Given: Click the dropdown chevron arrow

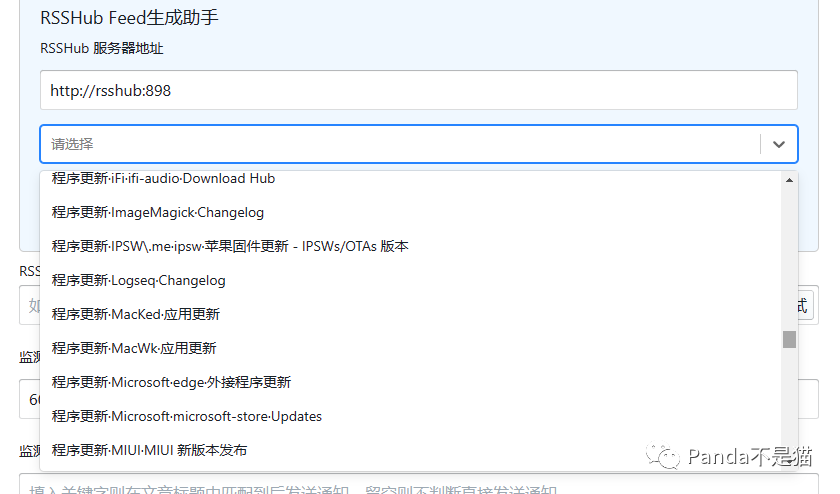Looking at the screenshot, I should [778, 144].
